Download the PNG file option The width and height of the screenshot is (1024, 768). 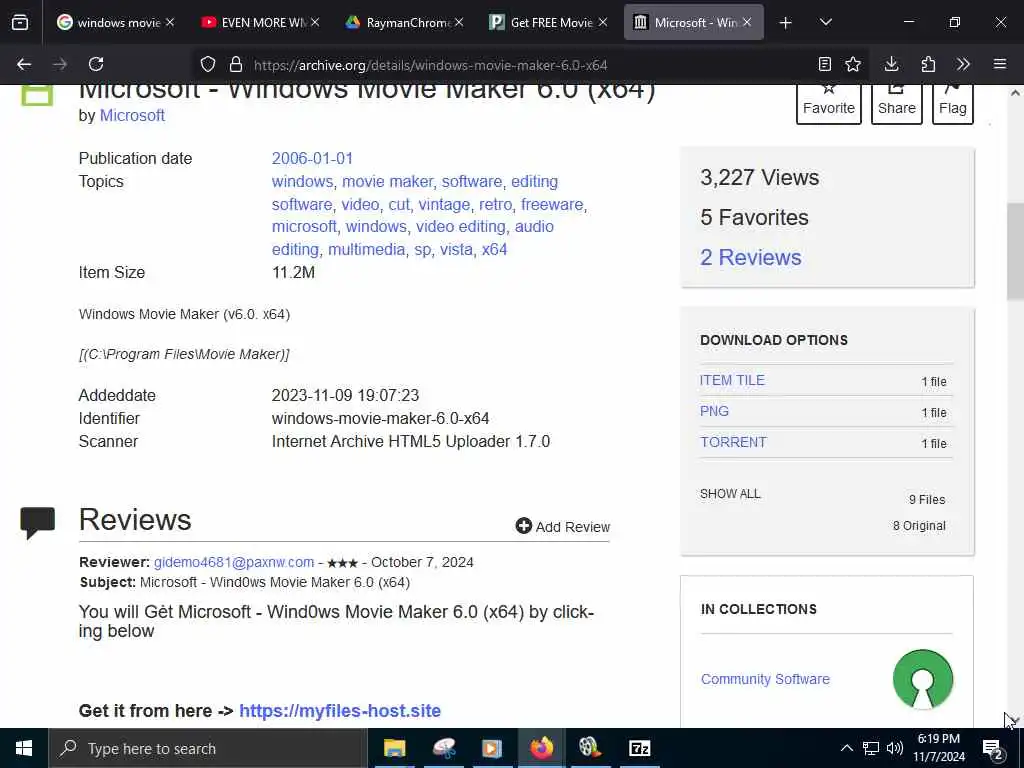point(714,411)
